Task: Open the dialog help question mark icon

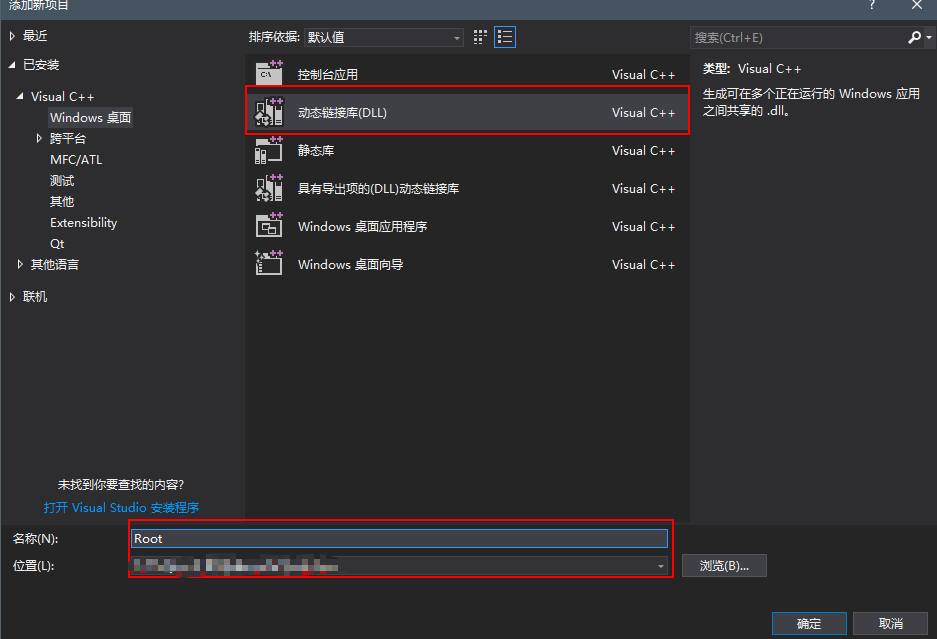Action: click(871, 7)
